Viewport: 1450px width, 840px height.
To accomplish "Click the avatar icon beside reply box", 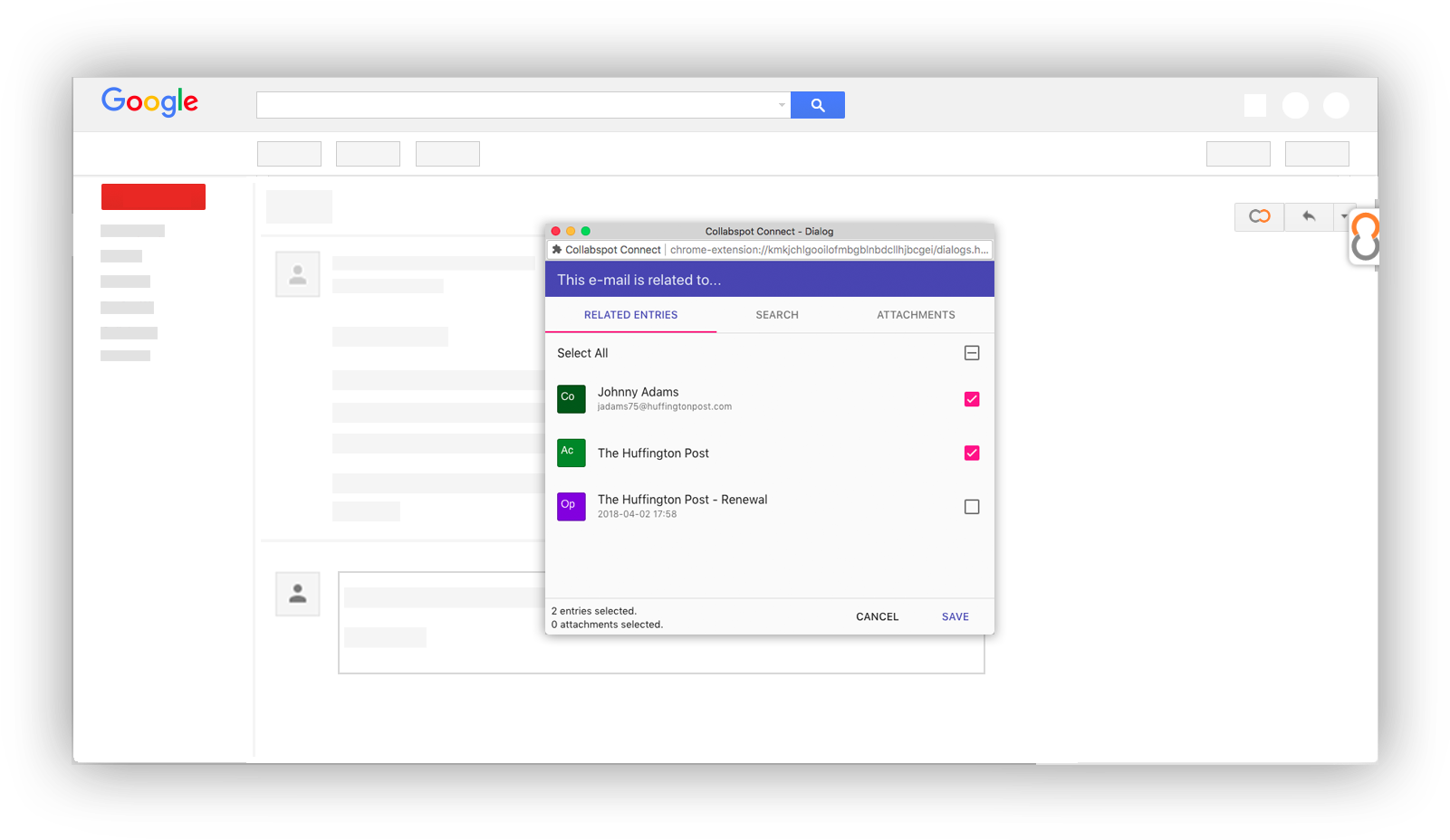I will click(298, 594).
